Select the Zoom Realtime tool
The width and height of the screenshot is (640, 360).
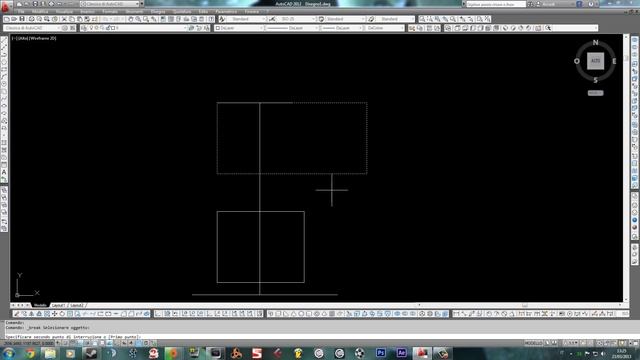[138, 19]
